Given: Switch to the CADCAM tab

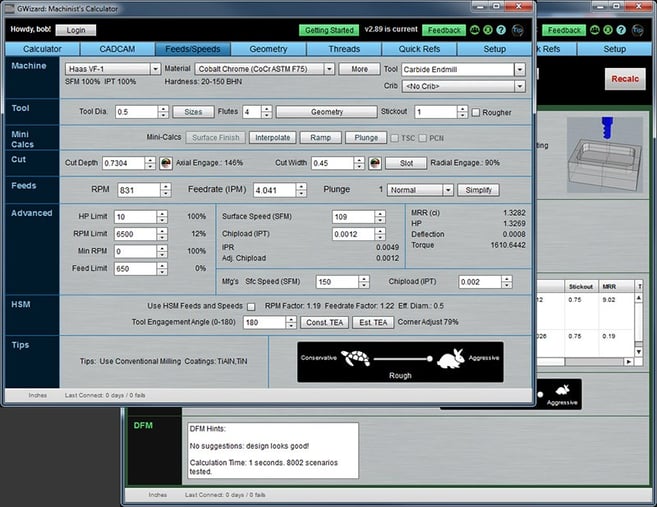Looking at the screenshot, I should click(x=117, y=49).
